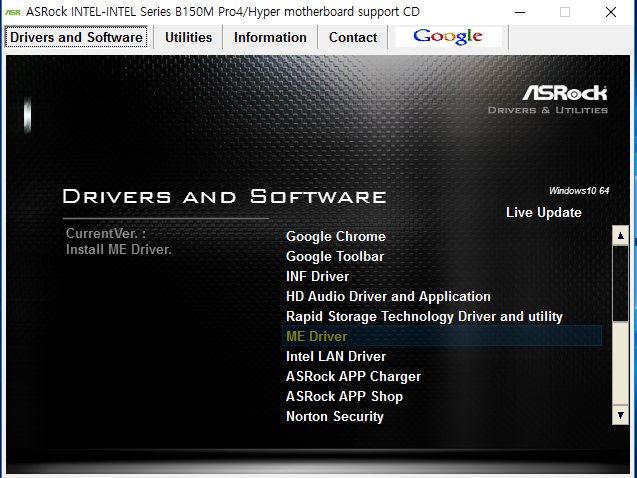
Task: Switch to the Utilities tab
Action: point(188,37)
